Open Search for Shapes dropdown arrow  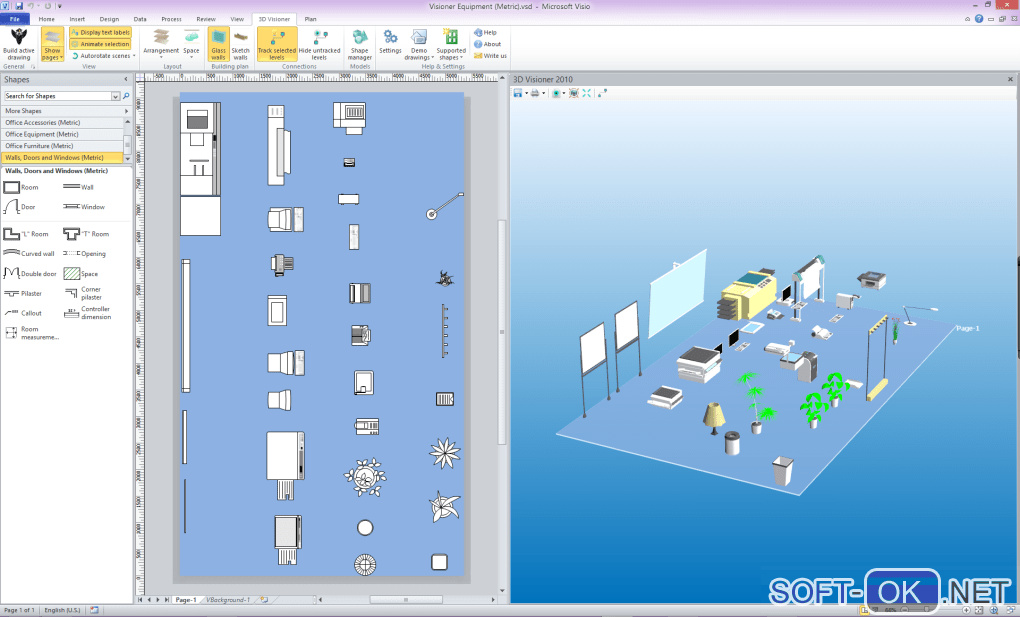point(115,96)
